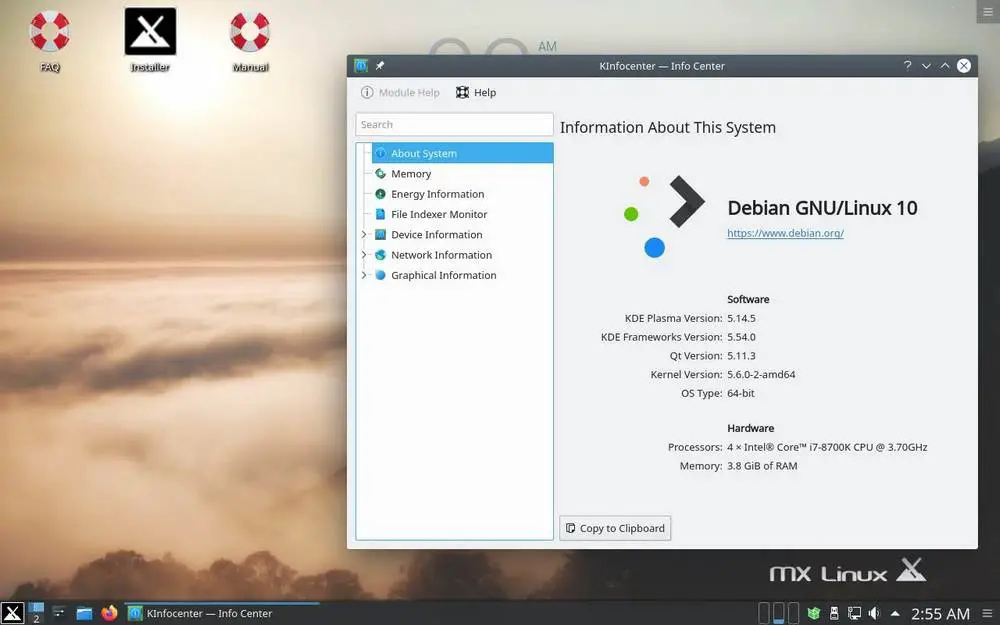Screen dimensions: 1000x625
Task: Click the Software section heading
Action: pos(748,299)
